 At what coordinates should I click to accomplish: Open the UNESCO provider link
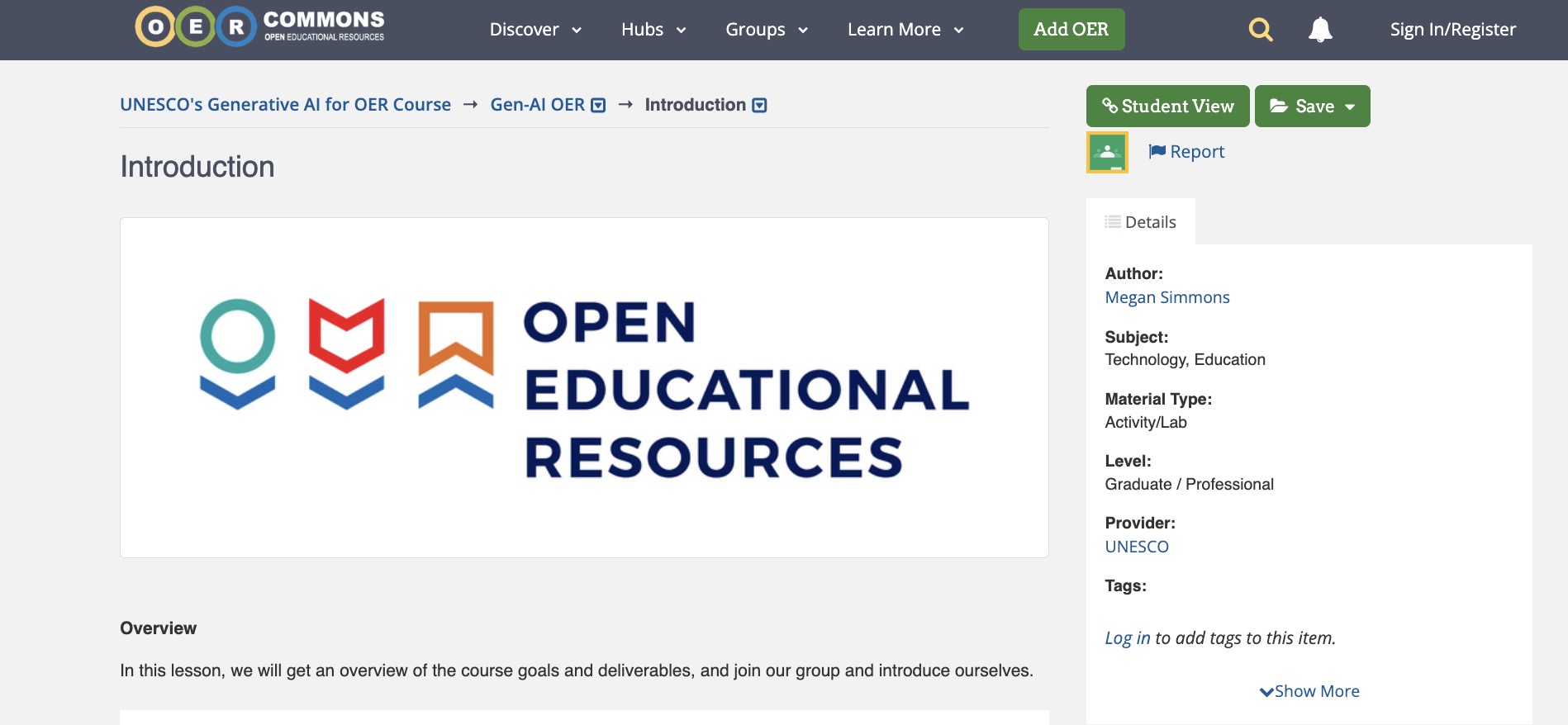(1137, 547)
